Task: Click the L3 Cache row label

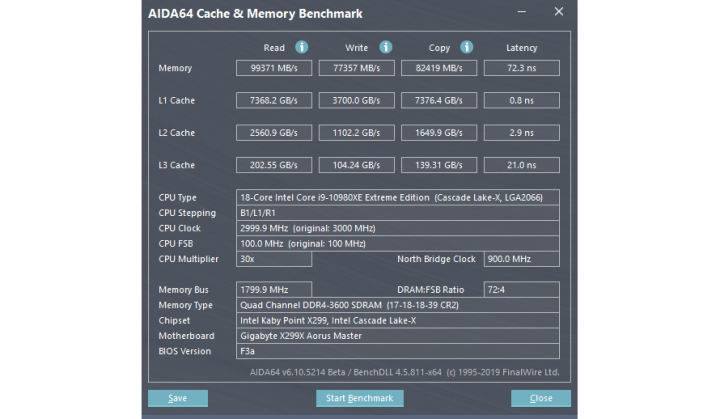Action: [176, 165]
